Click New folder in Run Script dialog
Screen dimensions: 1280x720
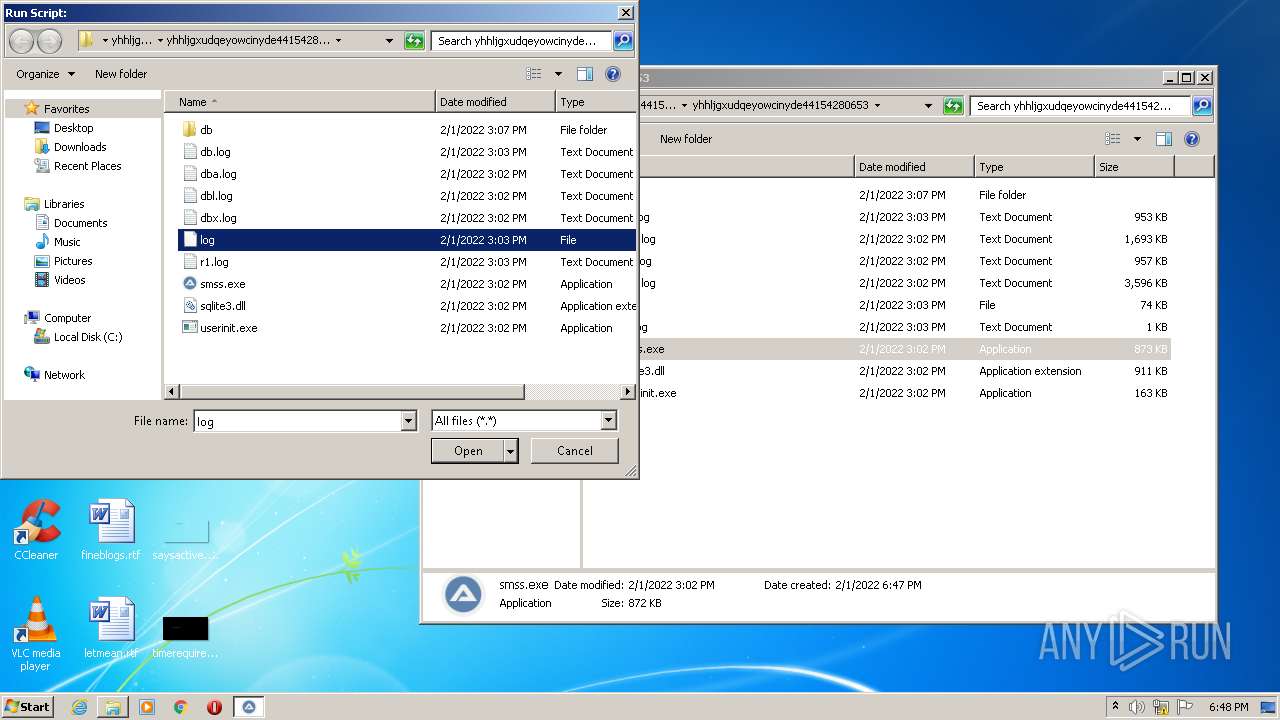pyautogui.click(x=121, y=74)
